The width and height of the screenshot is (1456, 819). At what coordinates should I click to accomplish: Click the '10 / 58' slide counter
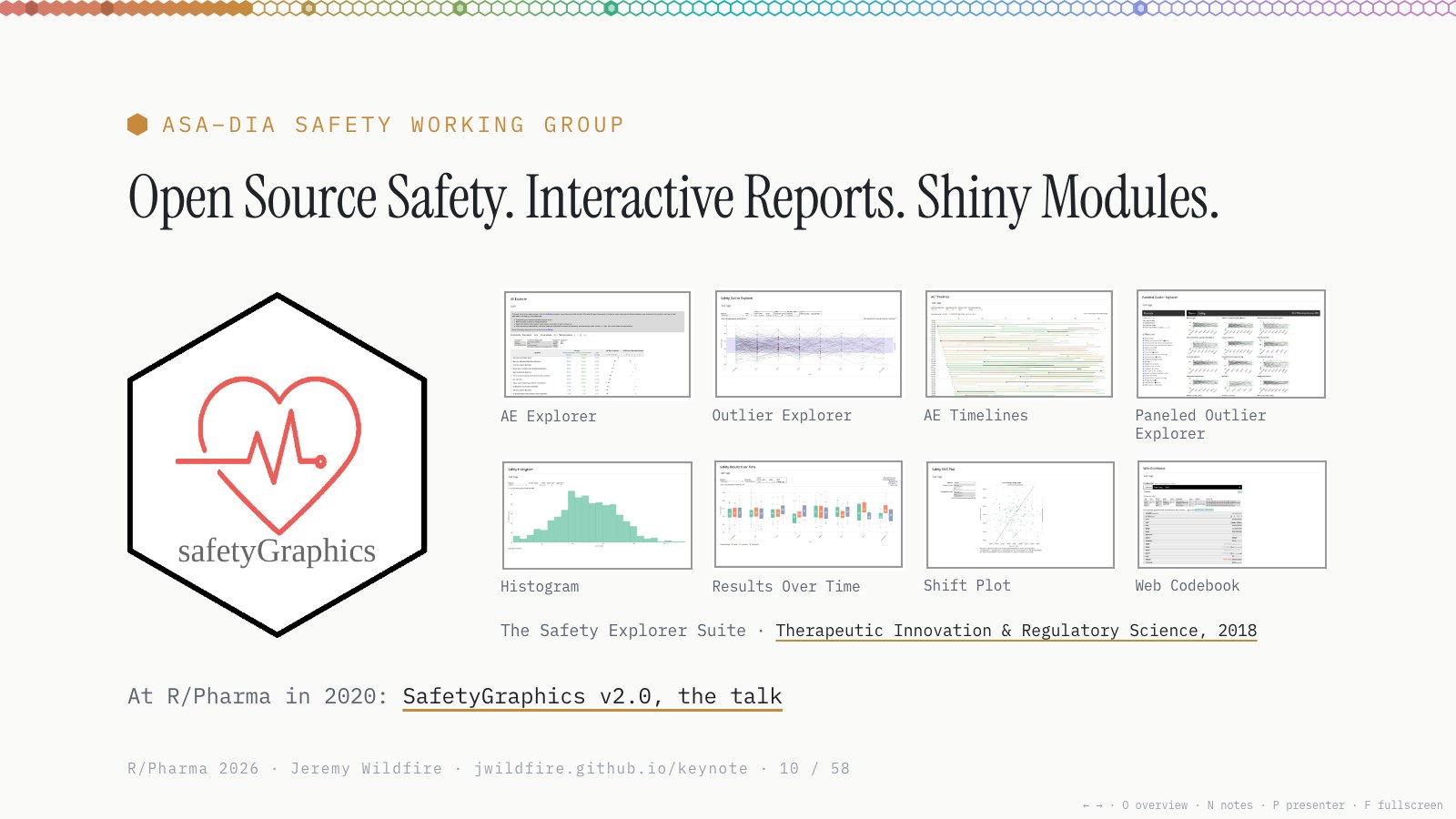(814, 768)
